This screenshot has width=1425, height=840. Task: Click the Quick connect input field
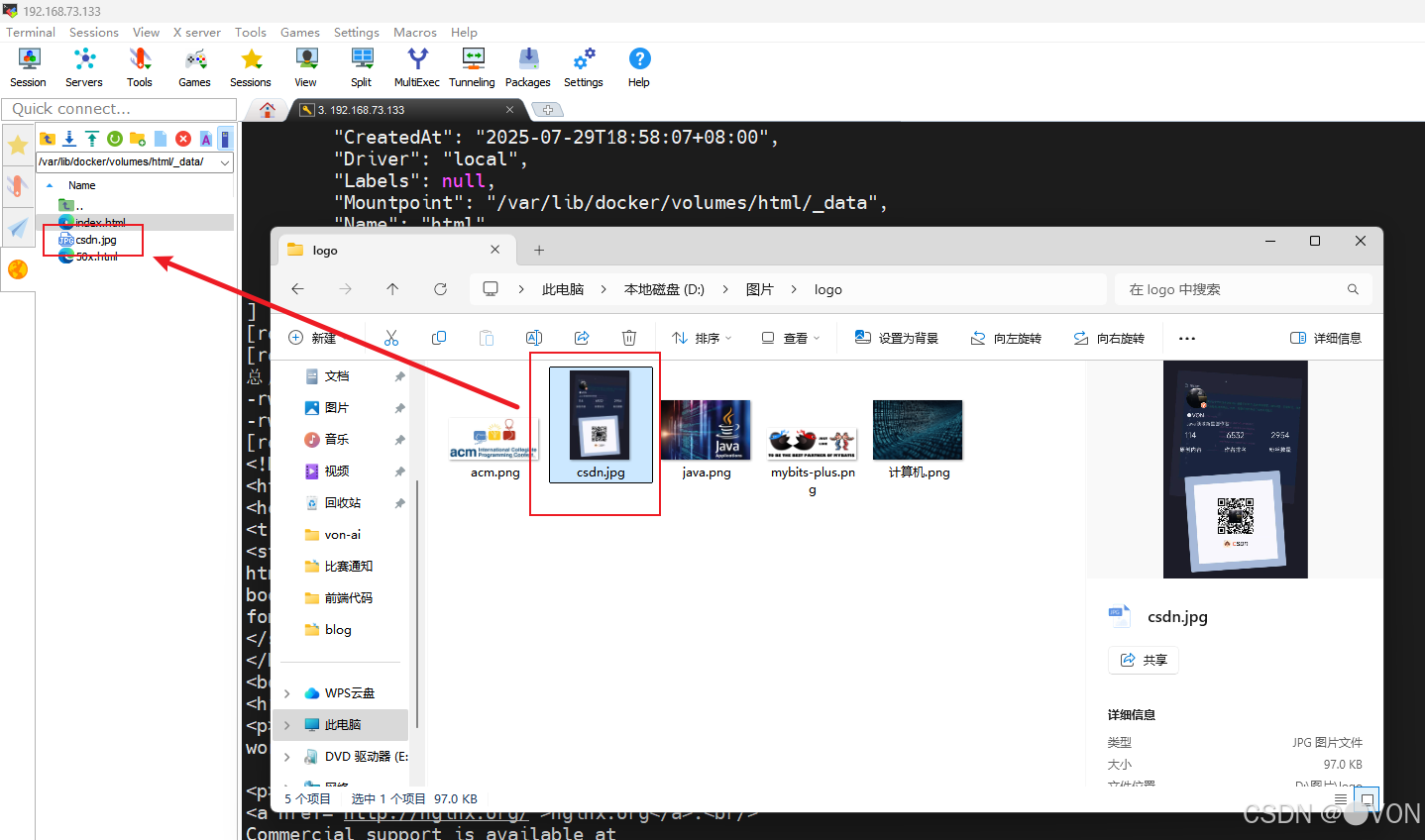click(x=119, y=108)
